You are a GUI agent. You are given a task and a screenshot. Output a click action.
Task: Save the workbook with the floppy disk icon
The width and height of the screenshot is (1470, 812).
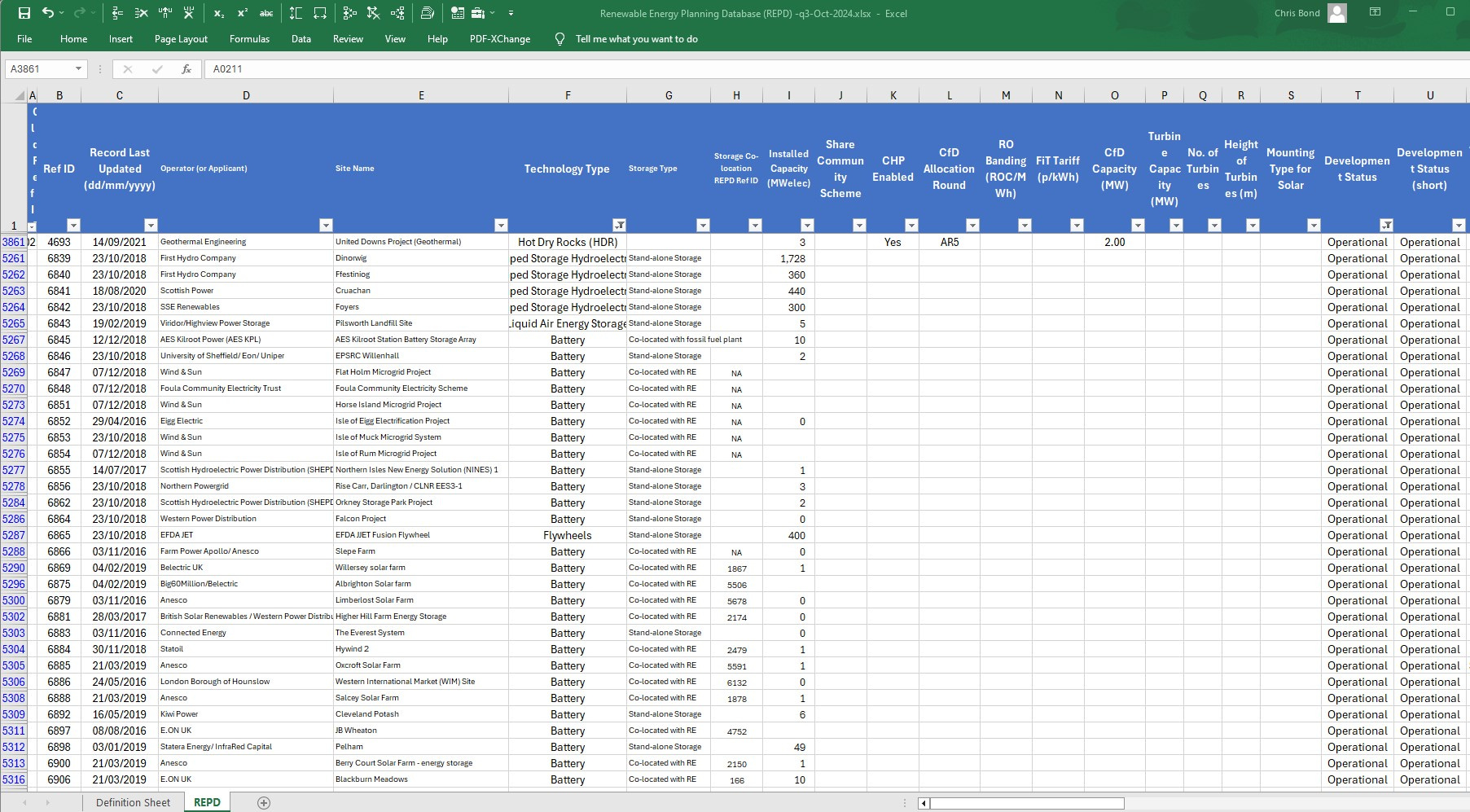point(24,13)
